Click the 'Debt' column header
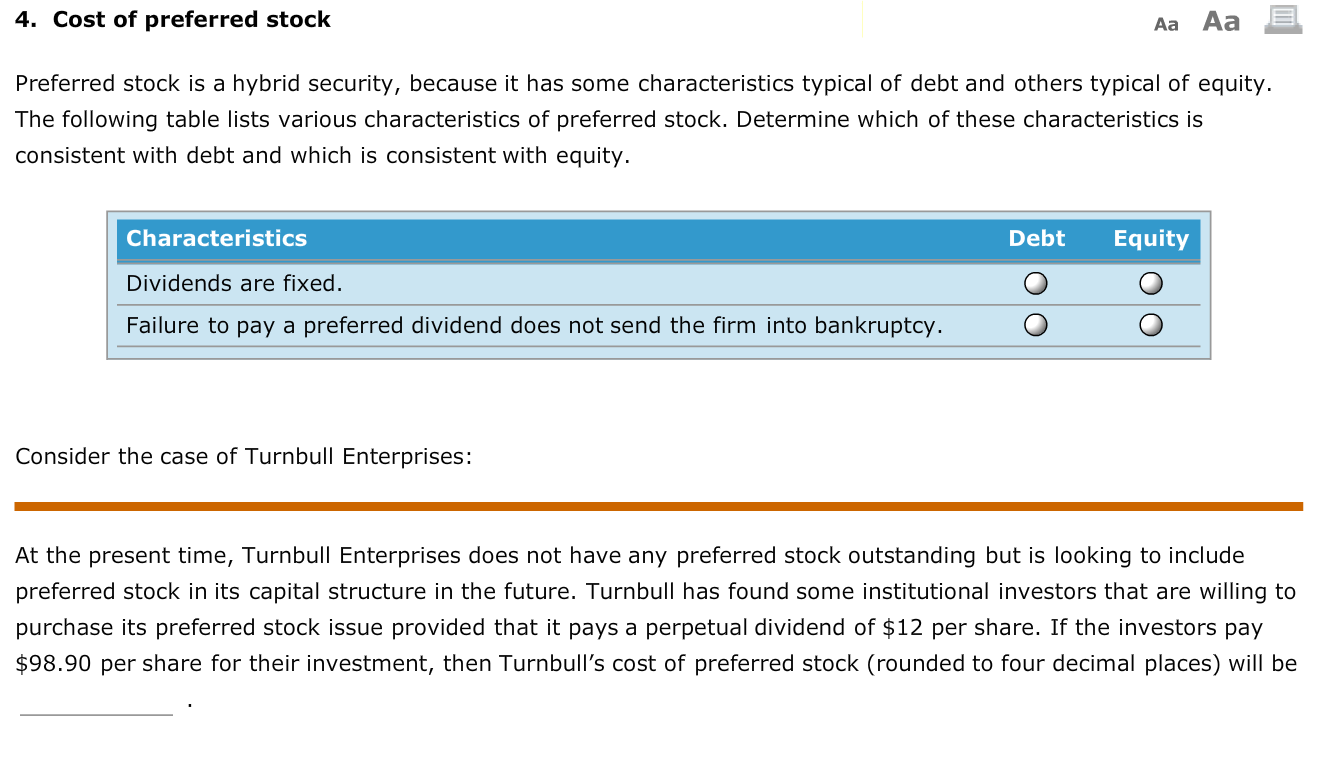Viewport: 1334px width, 762px height. click(1036, 239)
